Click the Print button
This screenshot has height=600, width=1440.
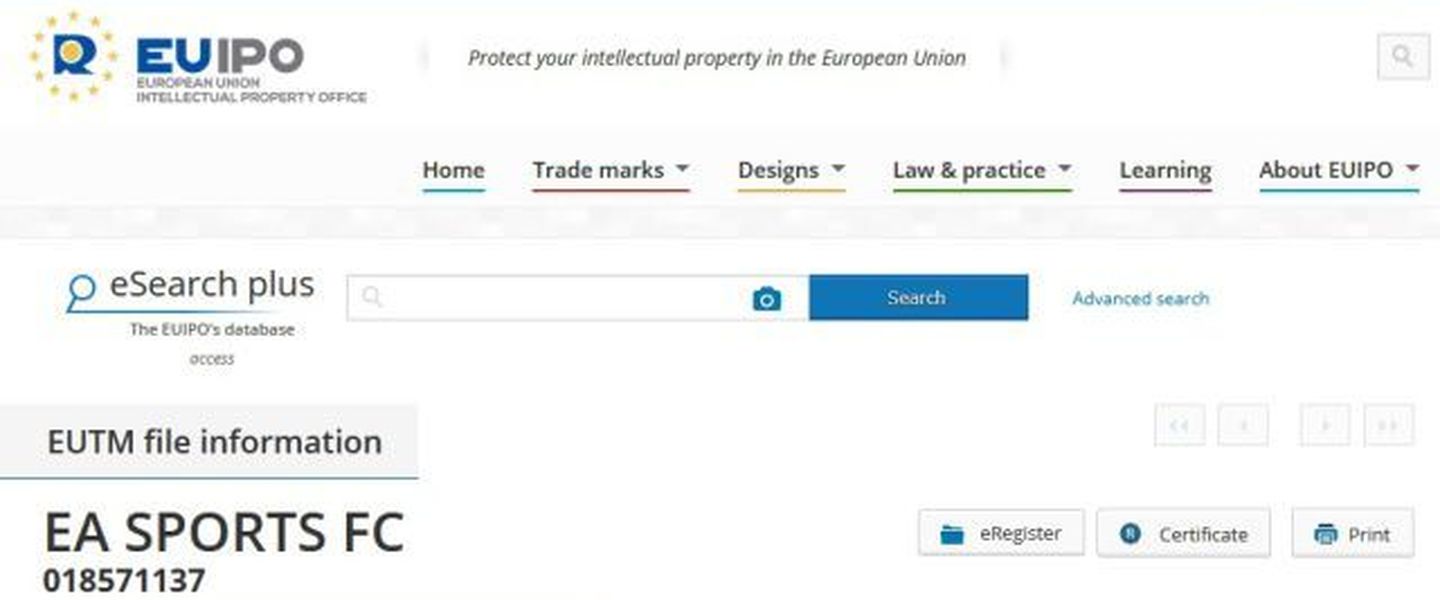(1353, 534)
